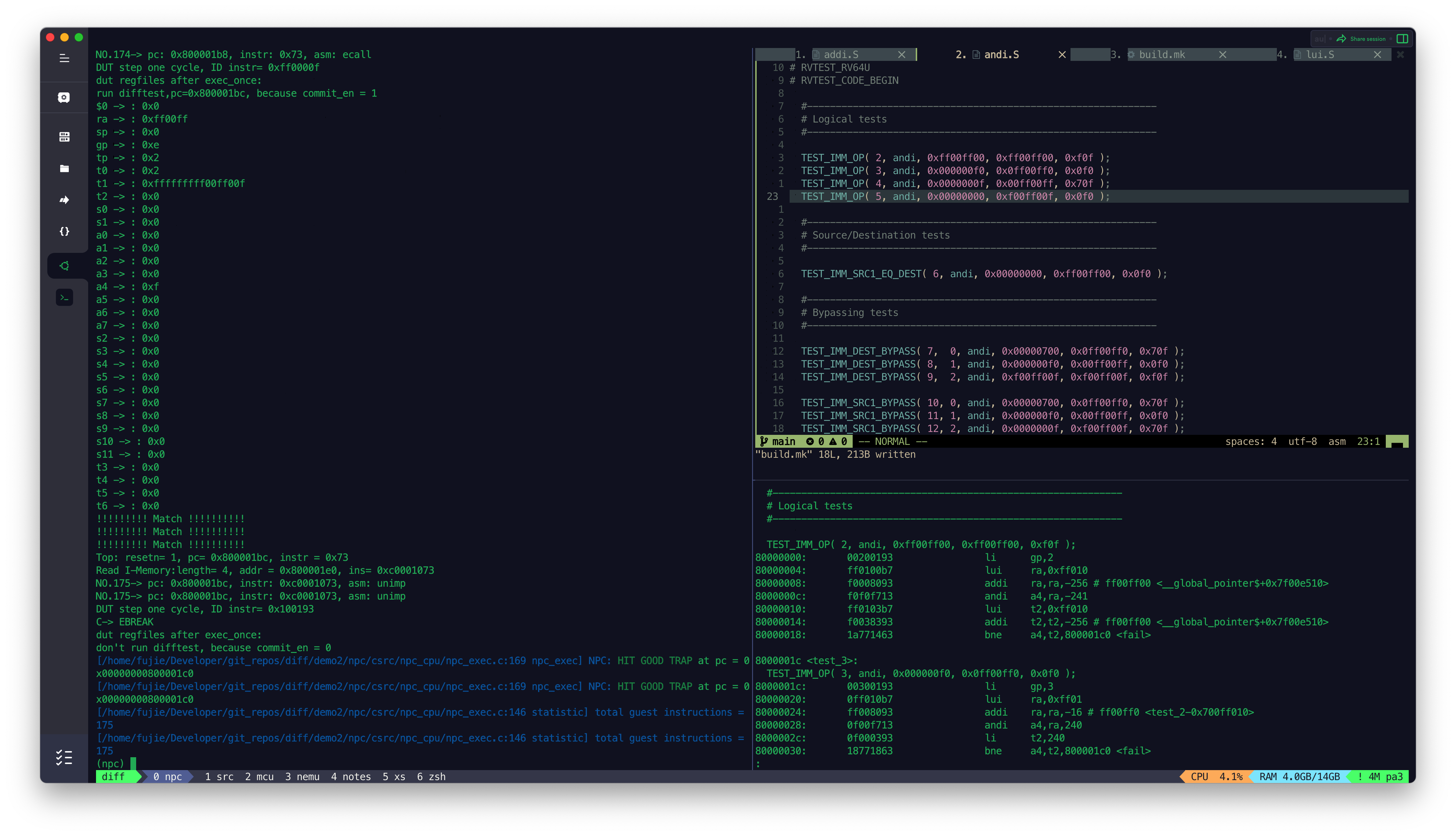This screenshot has height=836, width=1456.
Task: Open the vault (safe) icon in sidebar
Action: tap(64, 98)
